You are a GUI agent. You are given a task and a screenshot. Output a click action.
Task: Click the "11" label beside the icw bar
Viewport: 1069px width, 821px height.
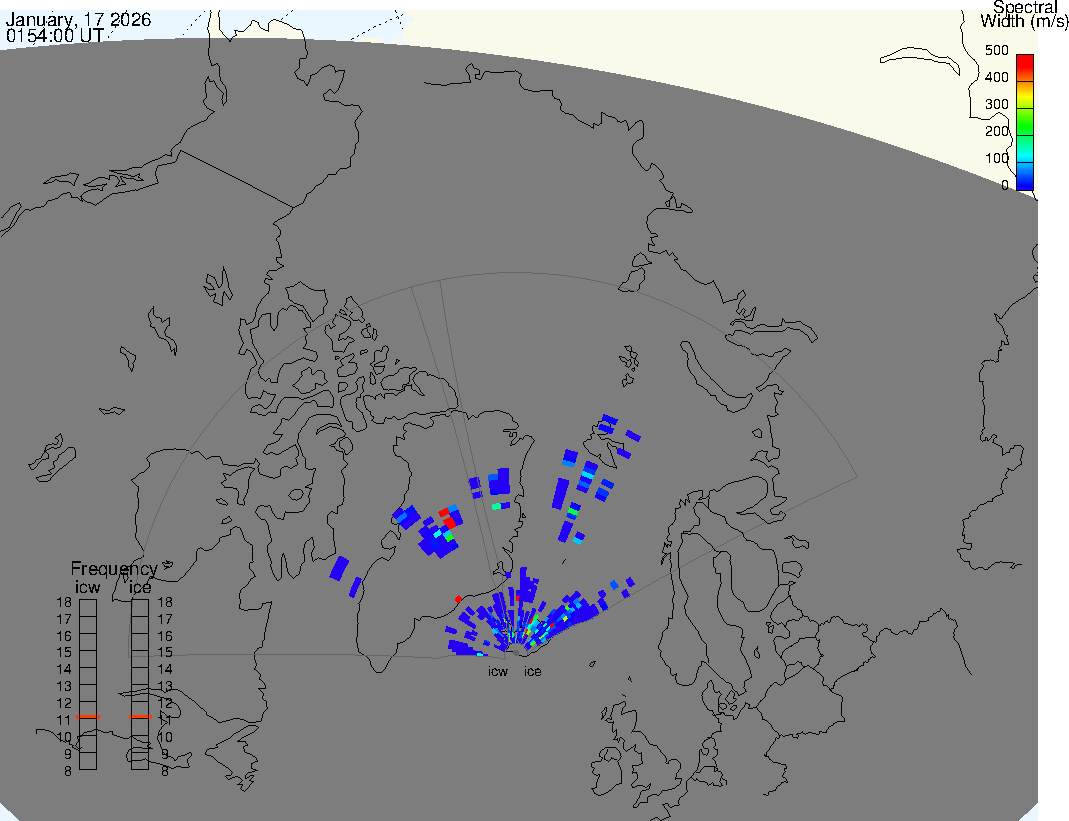[64, 720]
